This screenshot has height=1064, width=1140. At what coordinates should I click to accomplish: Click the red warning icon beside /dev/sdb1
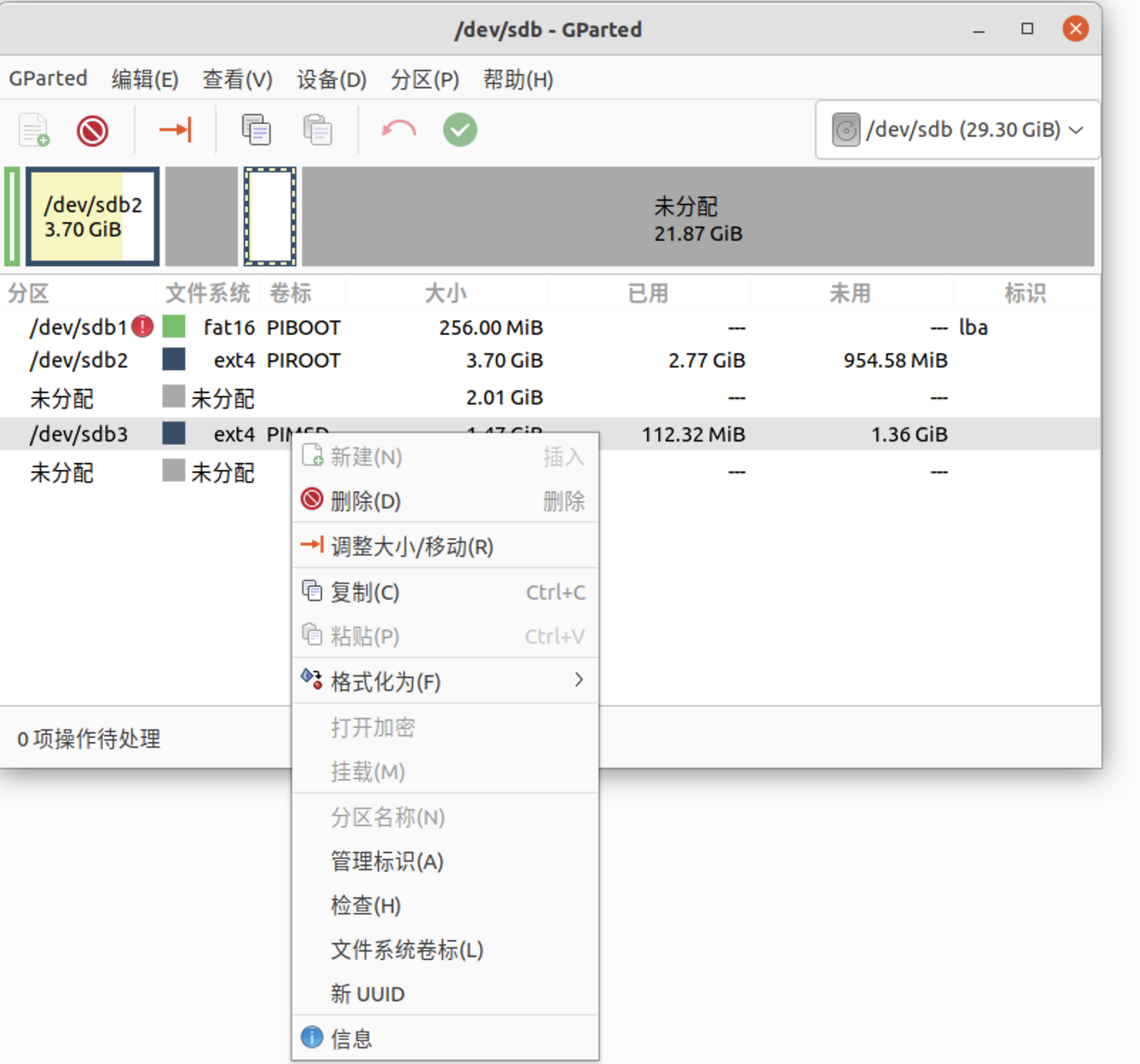[x=142, y=327]
